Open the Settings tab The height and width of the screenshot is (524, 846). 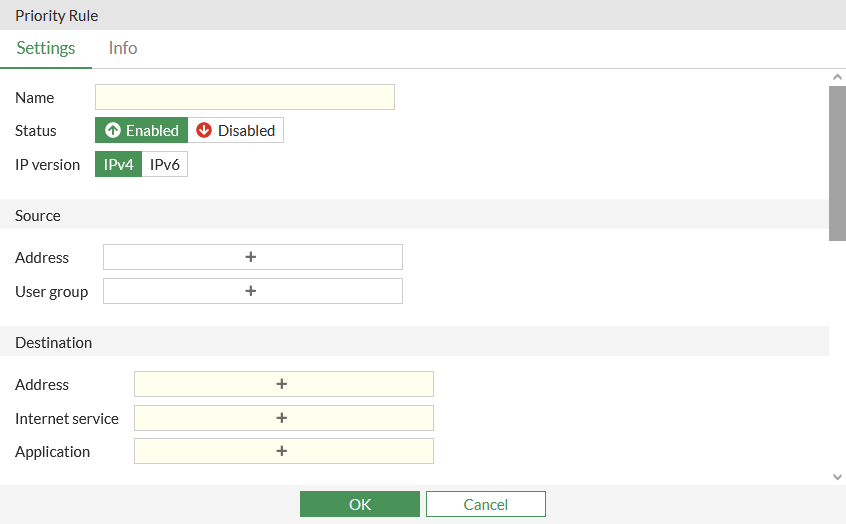pyautogui.click(x=46, y=48)
